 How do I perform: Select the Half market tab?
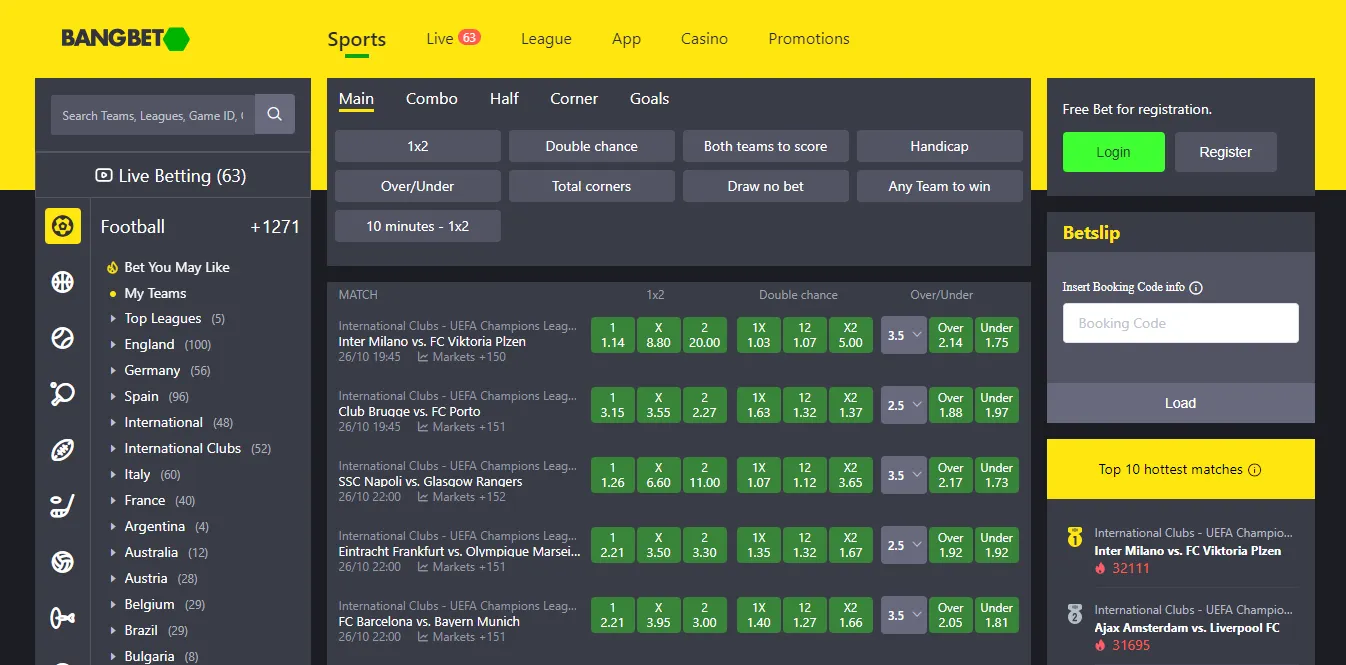click(x=504, y=99)
